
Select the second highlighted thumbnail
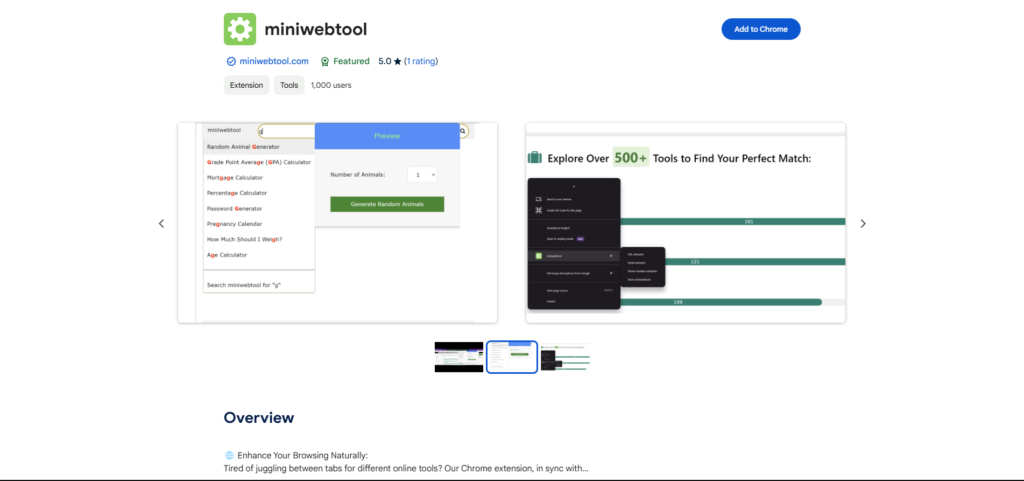(512, 357)
